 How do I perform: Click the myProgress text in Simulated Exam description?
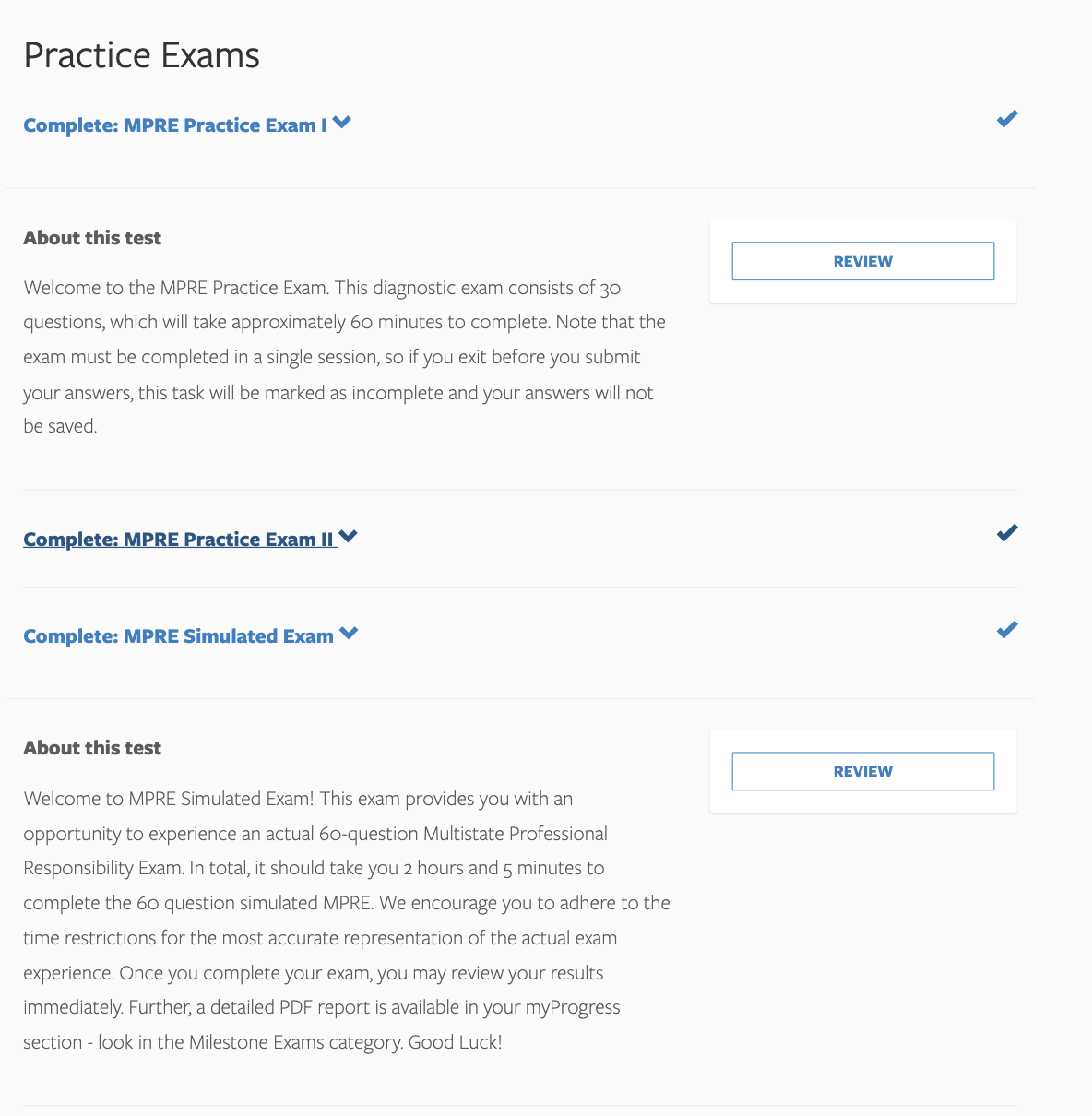click(572, 1007)
